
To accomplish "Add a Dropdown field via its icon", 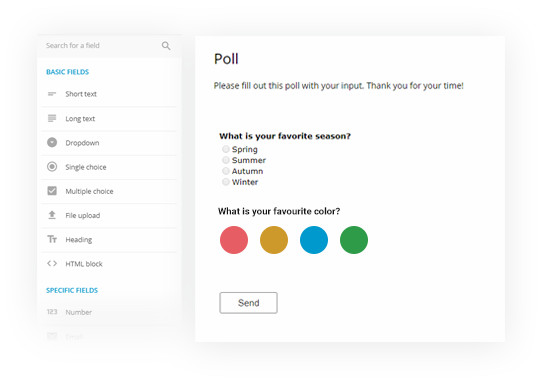I will pos(52,142).
